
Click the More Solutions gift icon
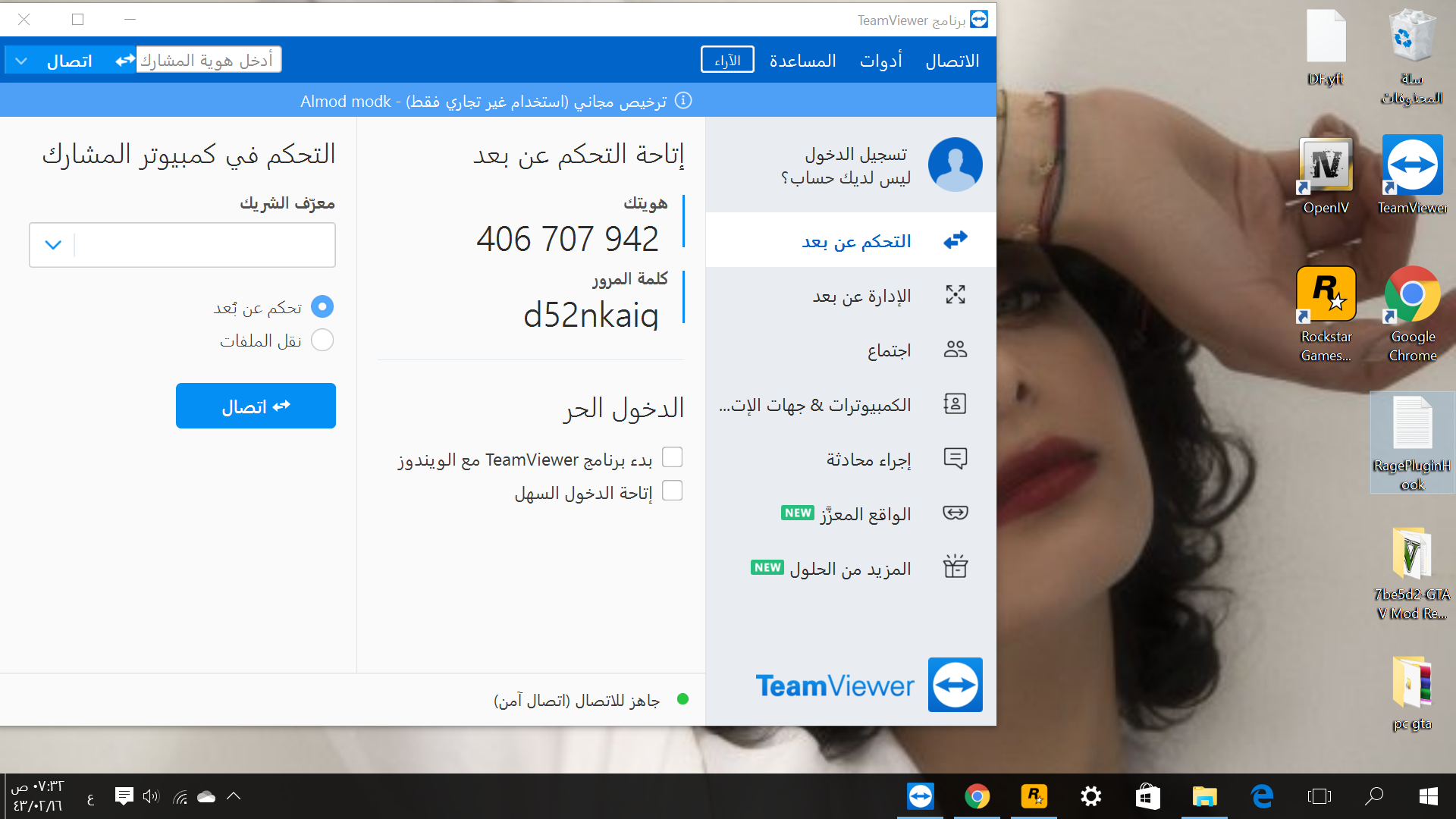click(x=955, y=567)
